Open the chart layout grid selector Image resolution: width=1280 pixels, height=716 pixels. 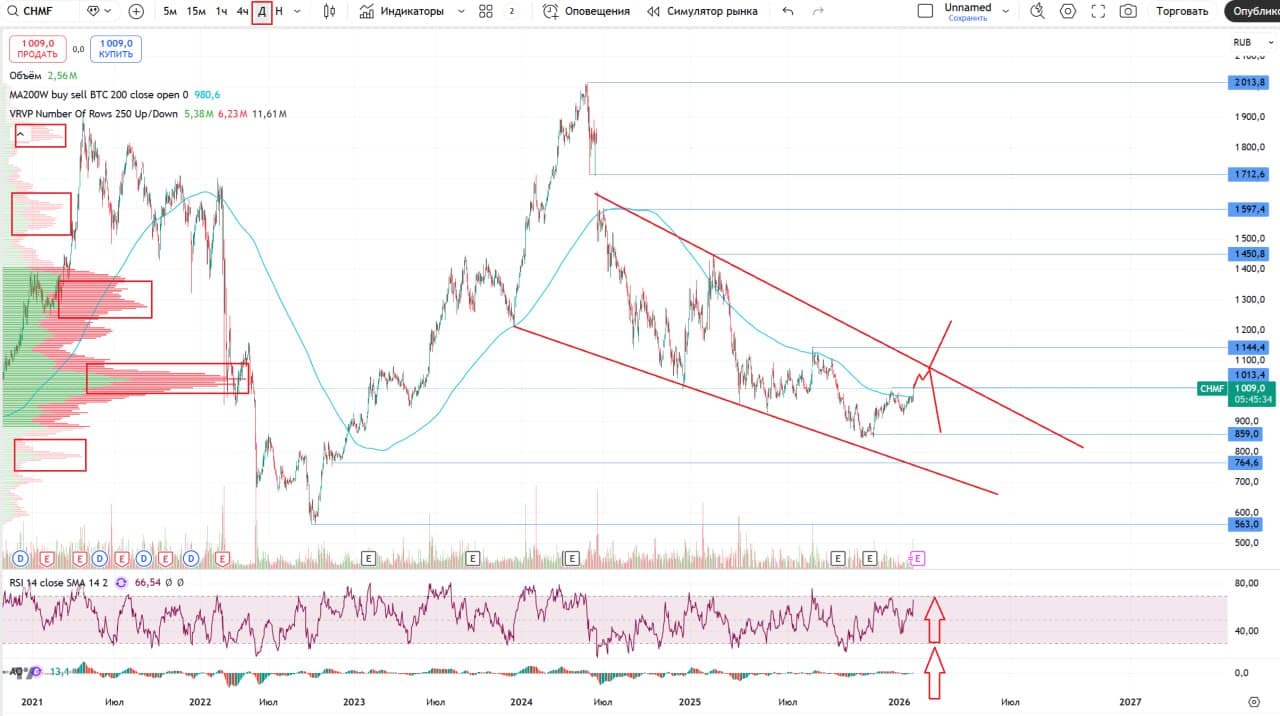point(486,11)
